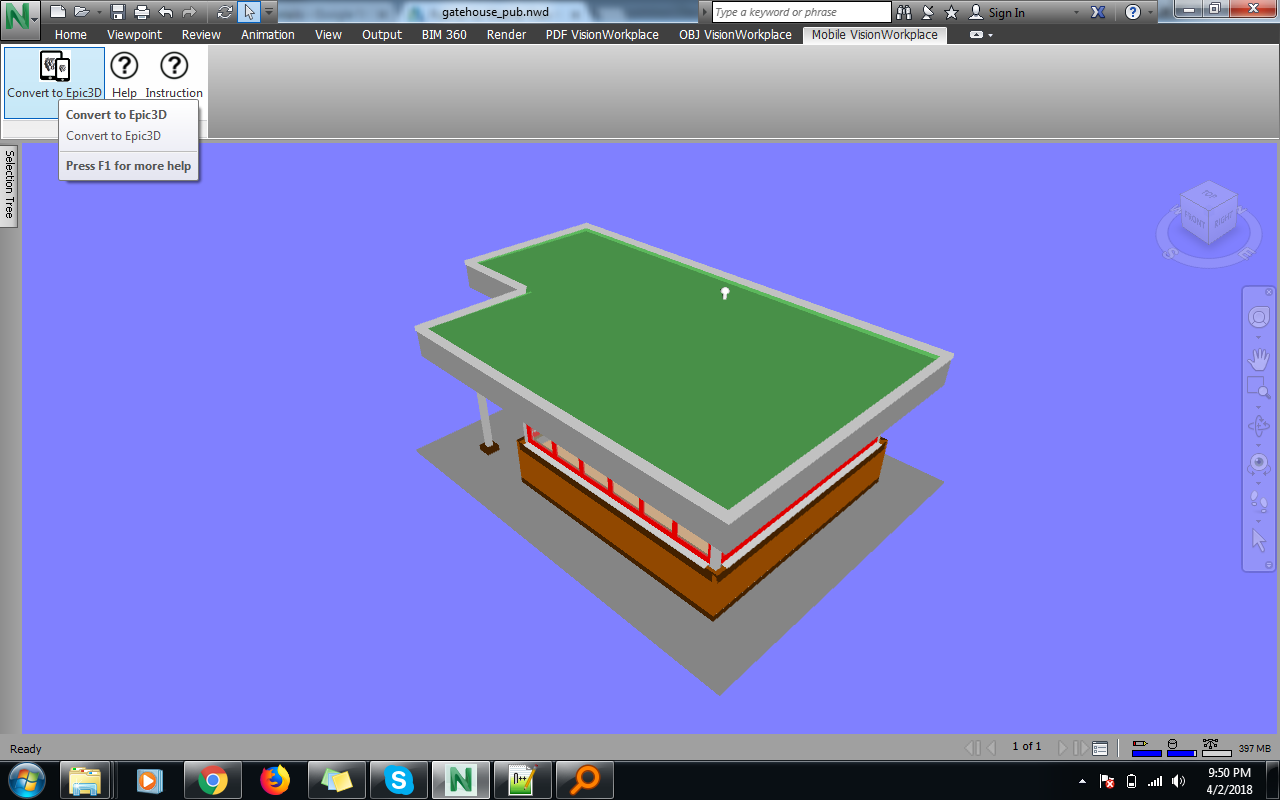Viewport: 1280px width, 800px height.
Task: Refresh the model with the circular arrows icon
Action: (x=225, y=12)
